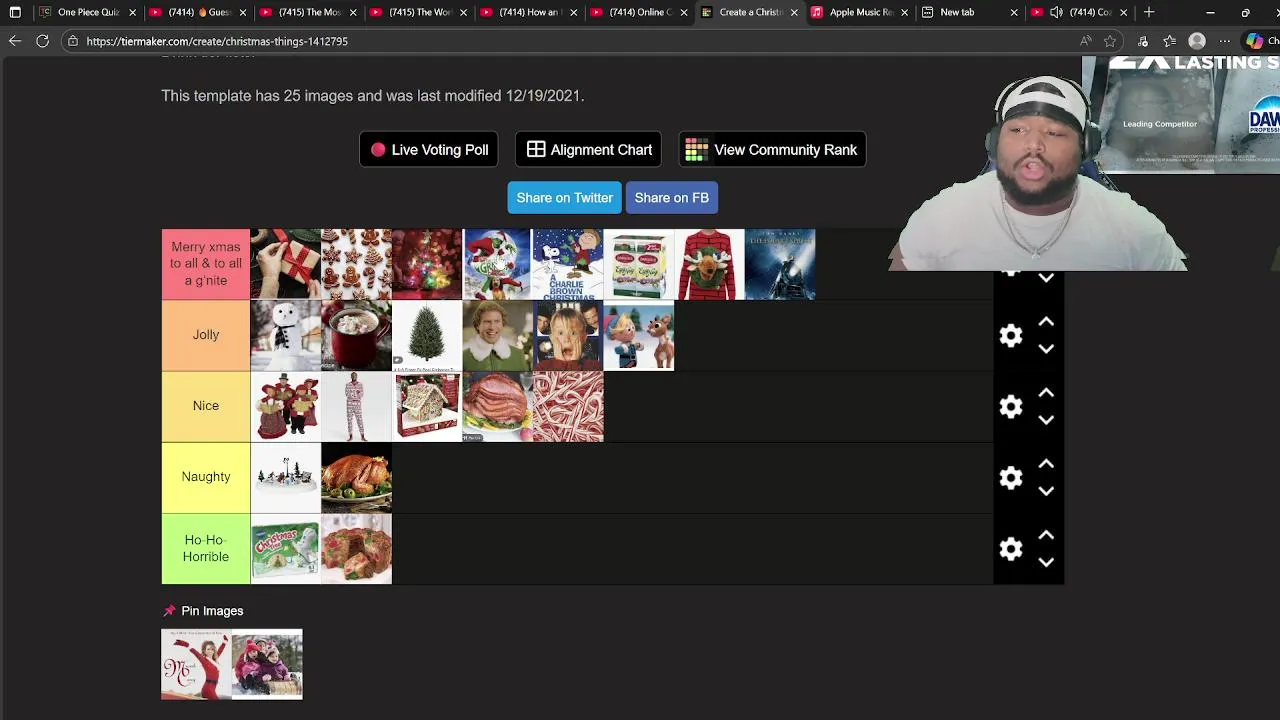The image size is (1280, 720).
Task: Move Ho-Ho-Horrible tier down
Action: pos(1046,562)
